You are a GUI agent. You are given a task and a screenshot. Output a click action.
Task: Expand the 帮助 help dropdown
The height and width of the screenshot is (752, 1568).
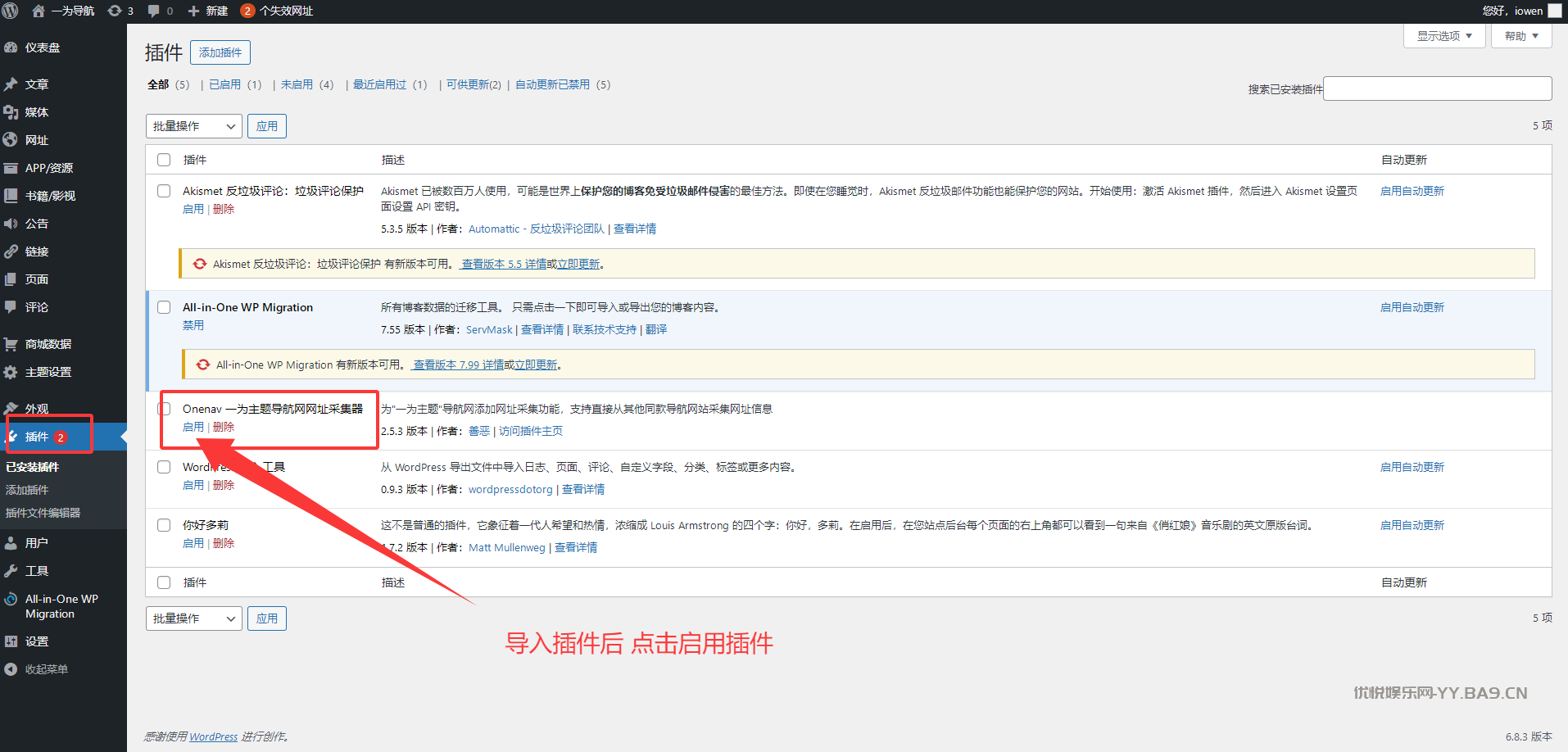(1521, 36)
